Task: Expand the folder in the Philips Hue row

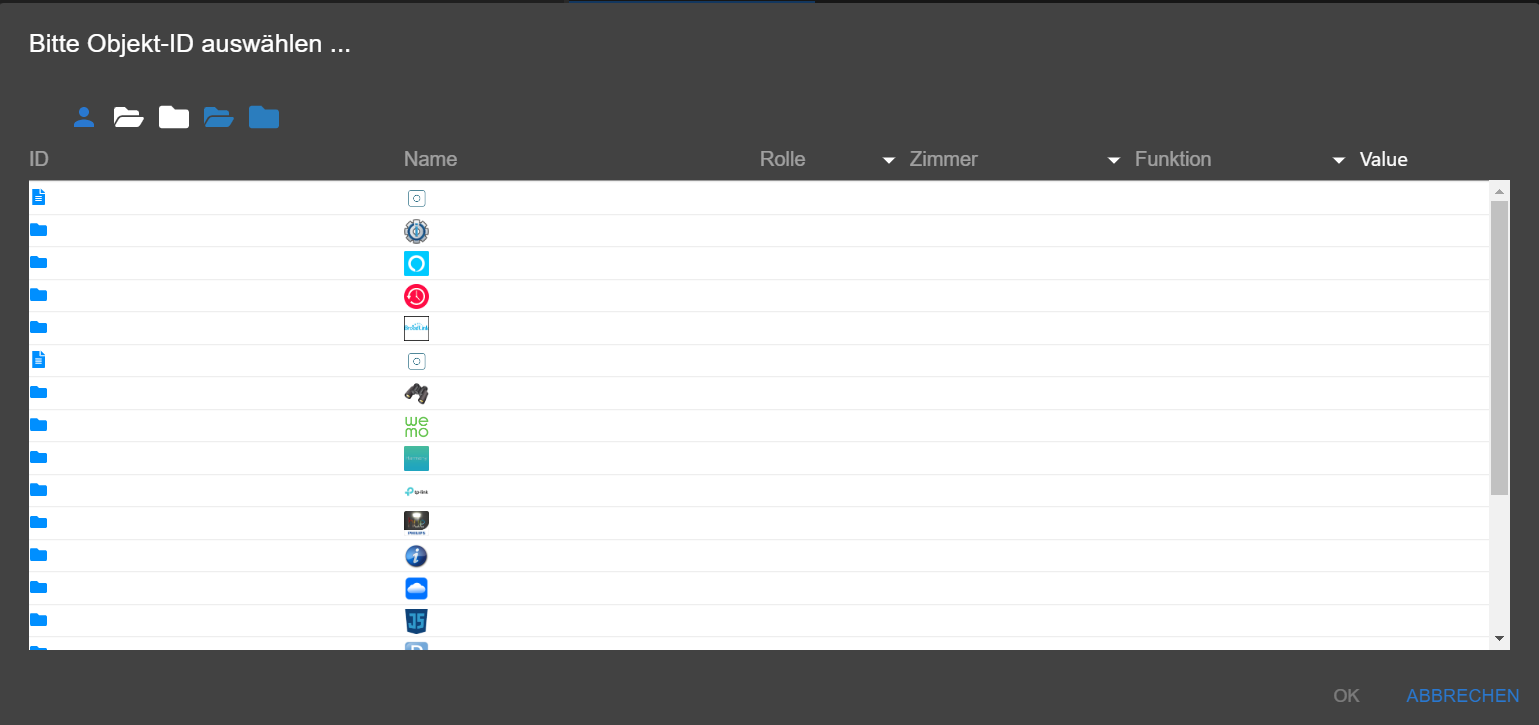Action: [38, 522]
